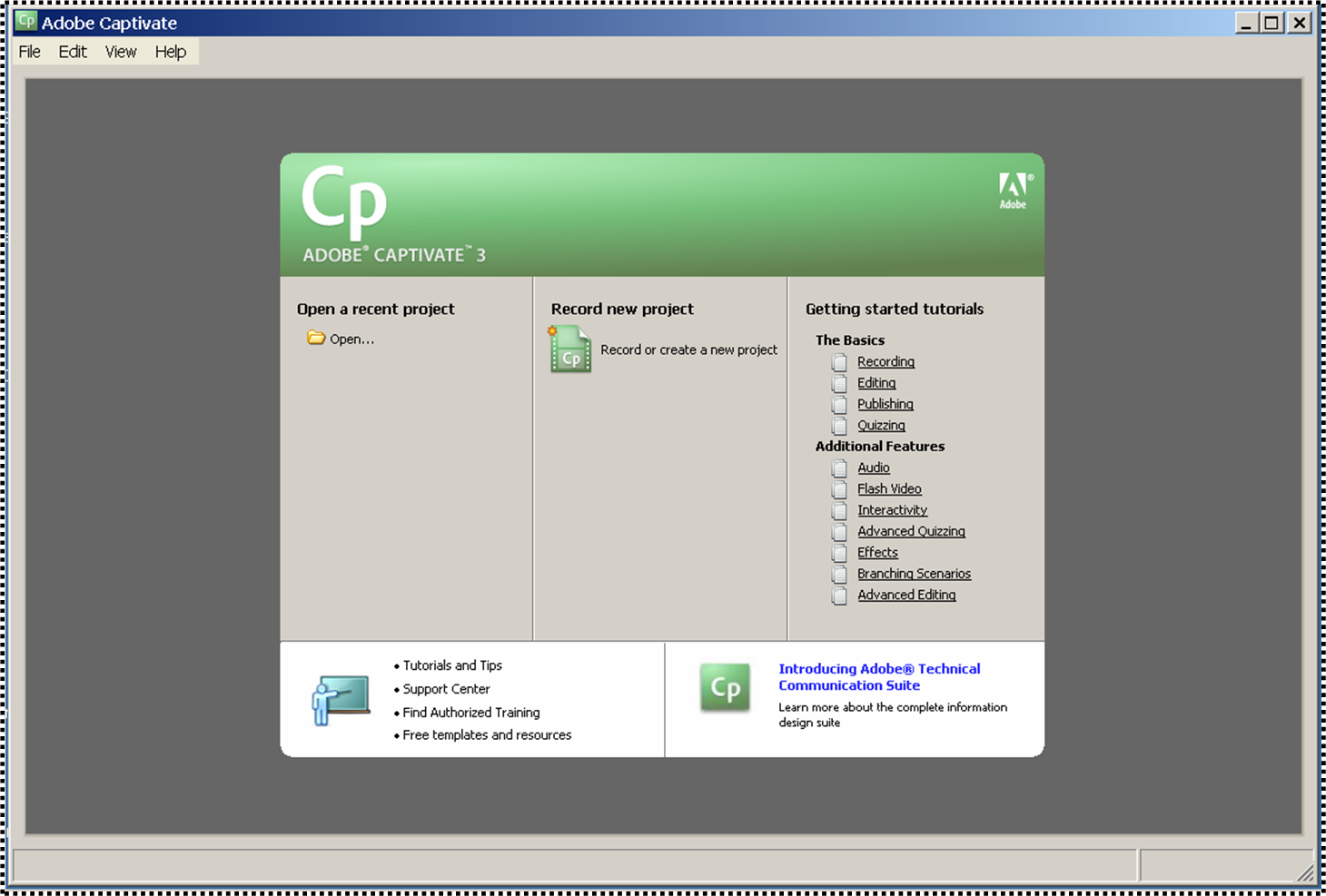Open the Recording tutorial link

[x=886, y=361]
